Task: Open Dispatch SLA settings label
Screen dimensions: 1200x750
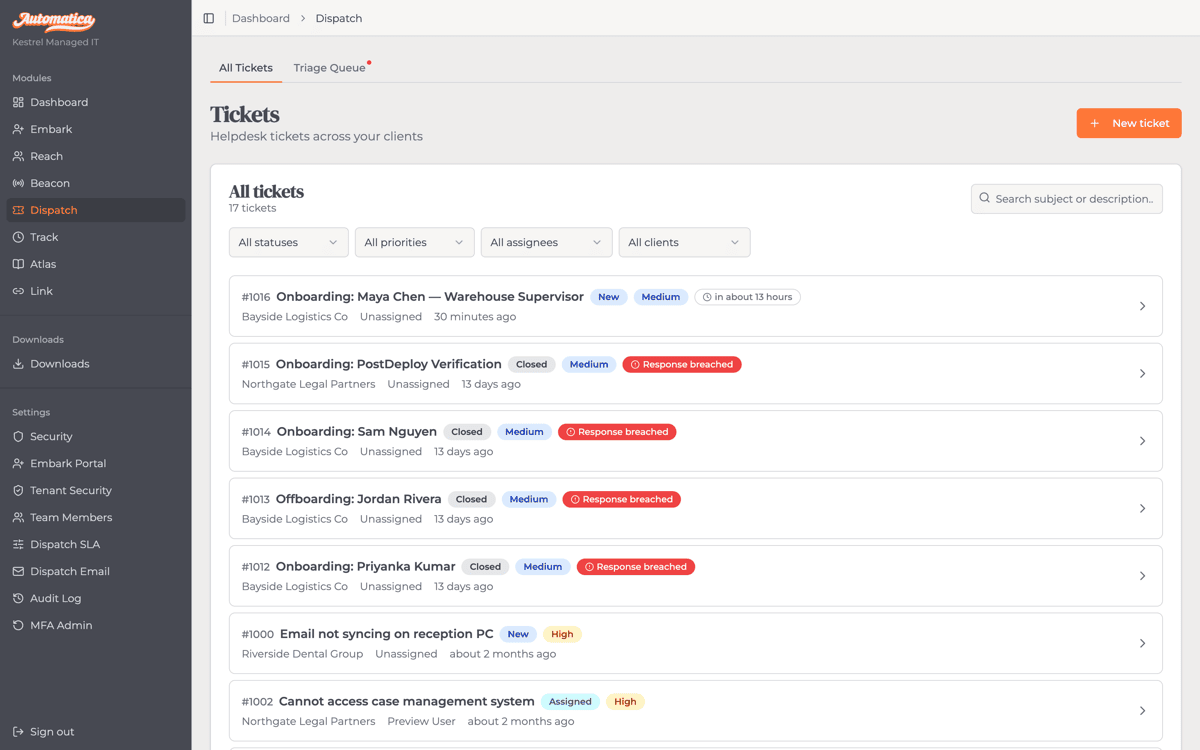Action: point(65,545)
